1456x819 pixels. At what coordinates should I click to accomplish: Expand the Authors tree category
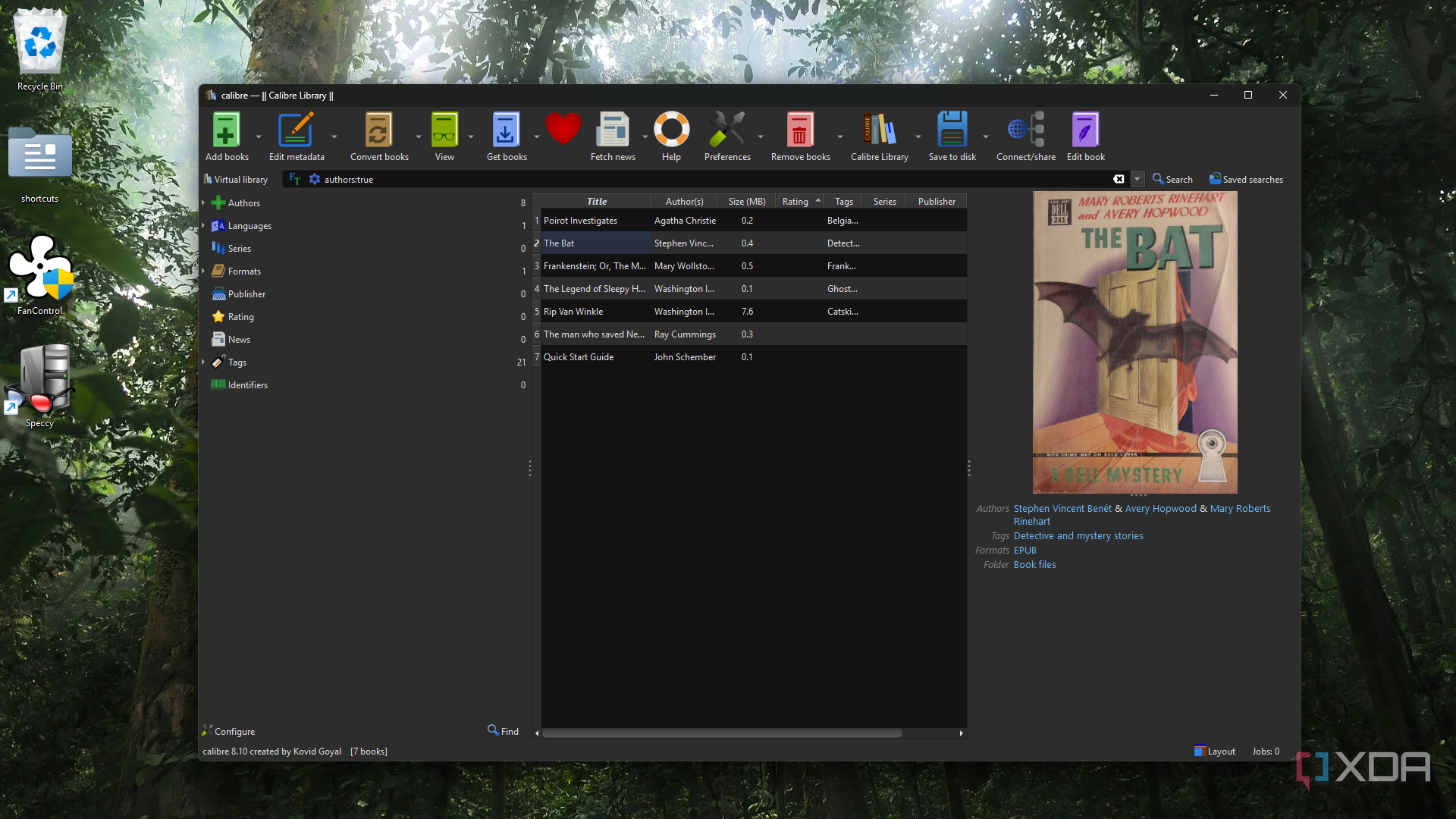(x=203, y=202)
